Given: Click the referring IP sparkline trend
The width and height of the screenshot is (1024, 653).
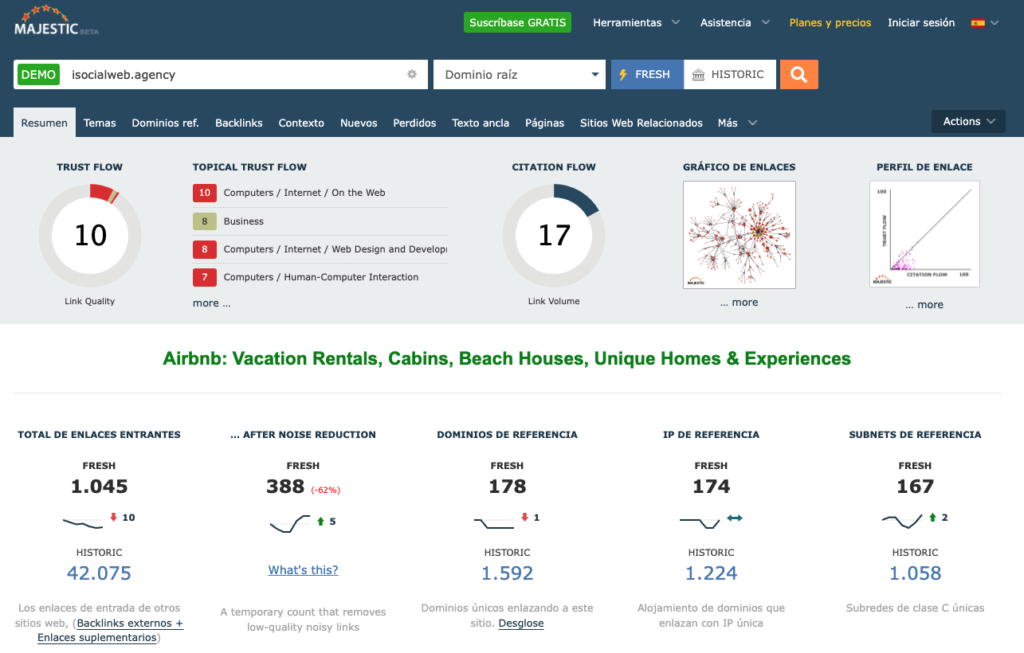Looking at the screenshot, I should point(699,522).
